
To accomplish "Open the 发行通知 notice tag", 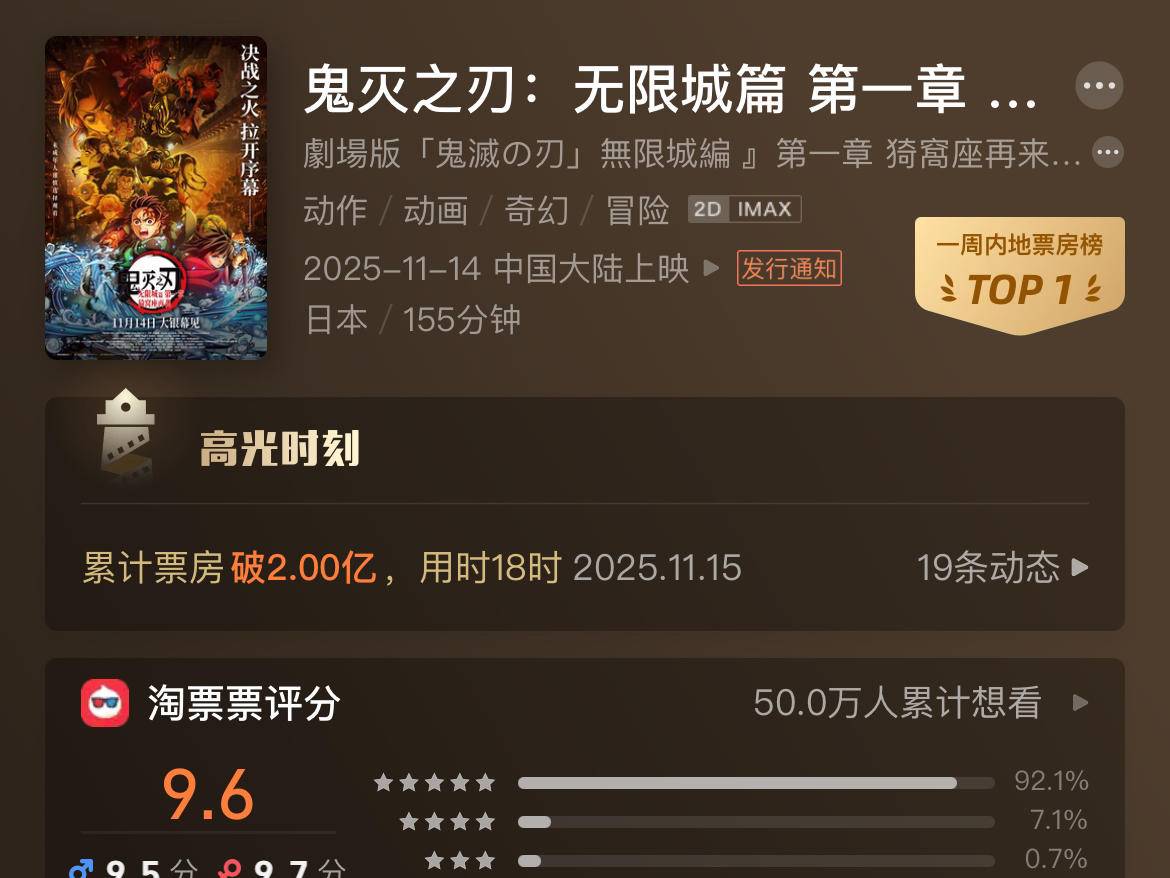I will (789, 268).
